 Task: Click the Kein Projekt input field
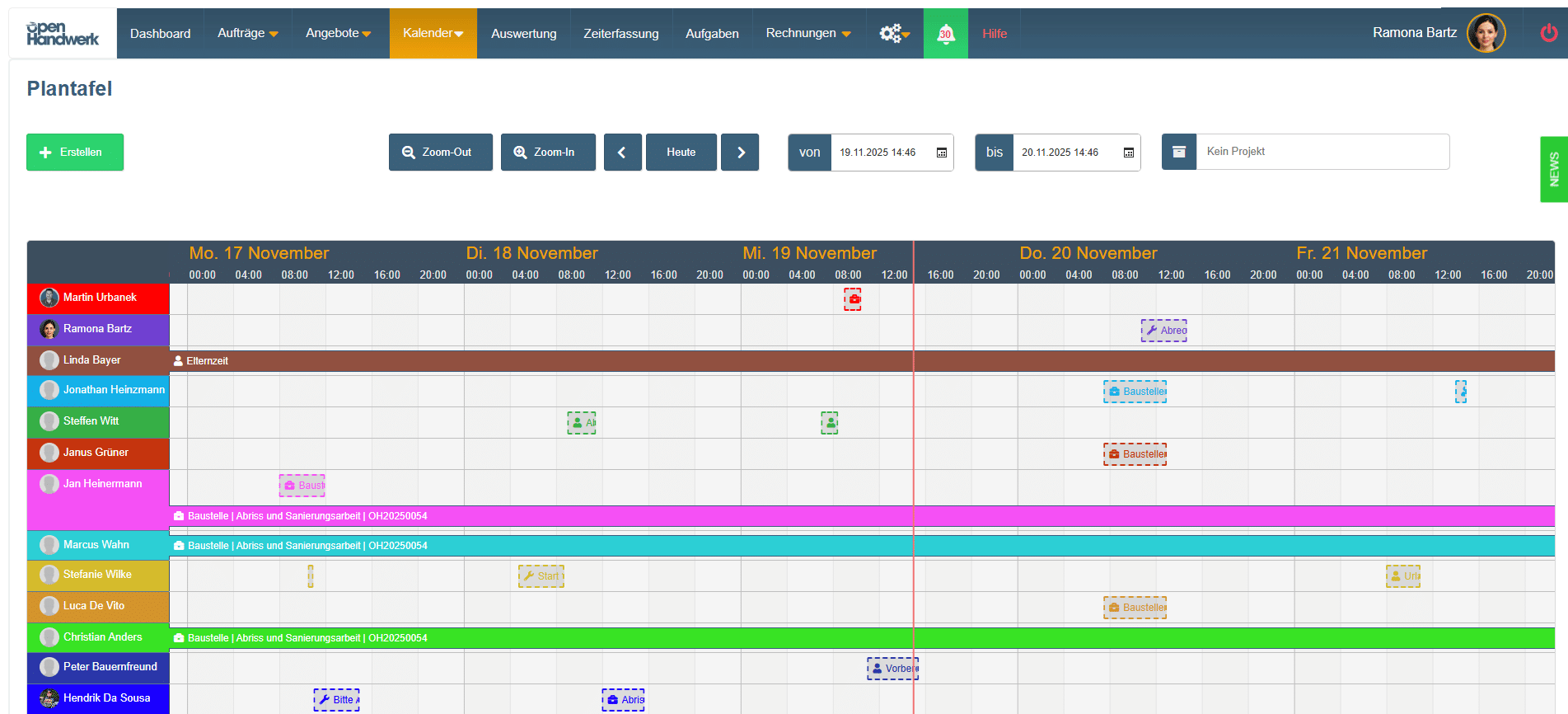click(x=1322, y=152)
